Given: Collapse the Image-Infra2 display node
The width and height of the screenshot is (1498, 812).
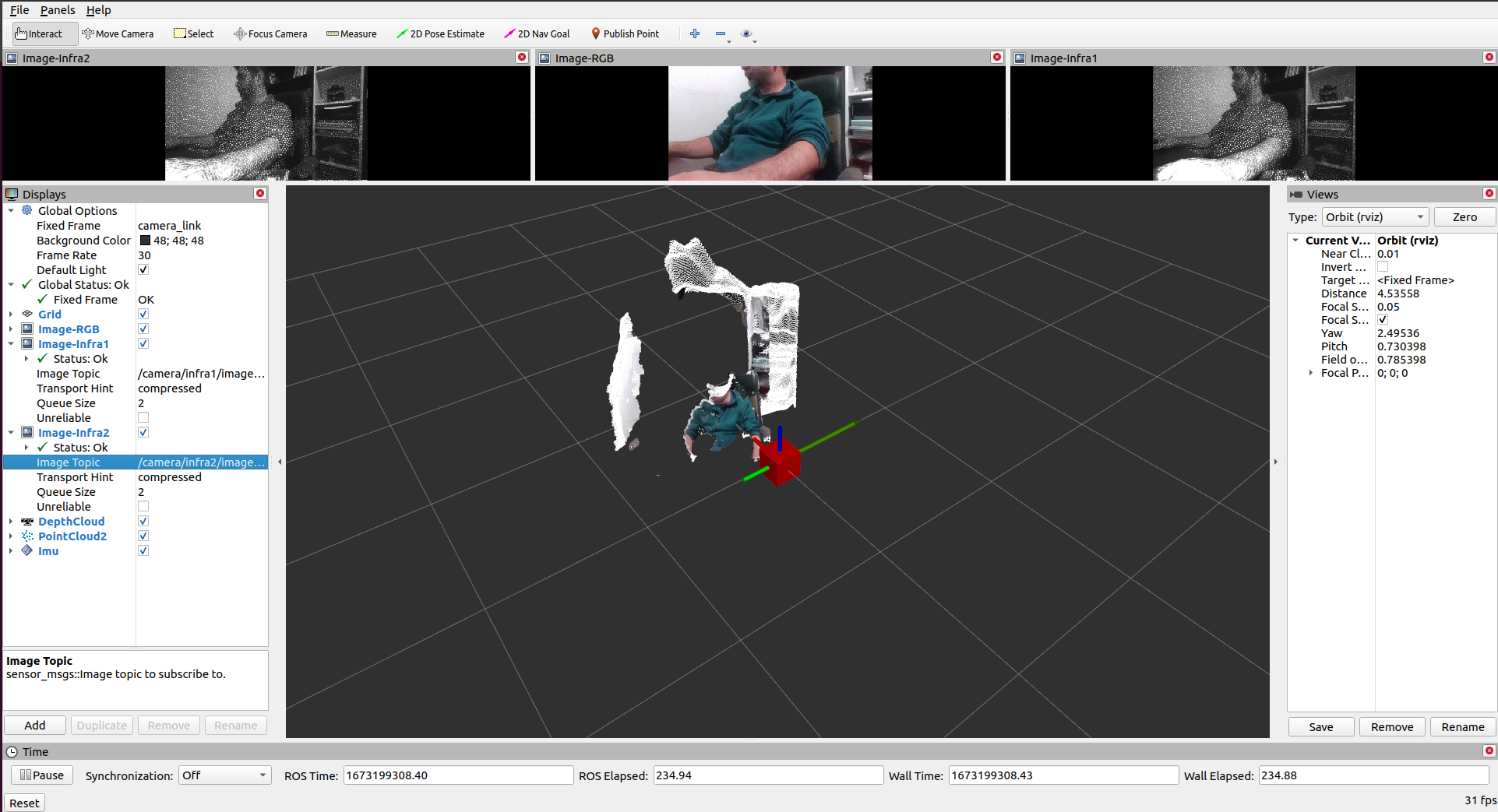Looking at the screenshot, I should coord(11,433).
